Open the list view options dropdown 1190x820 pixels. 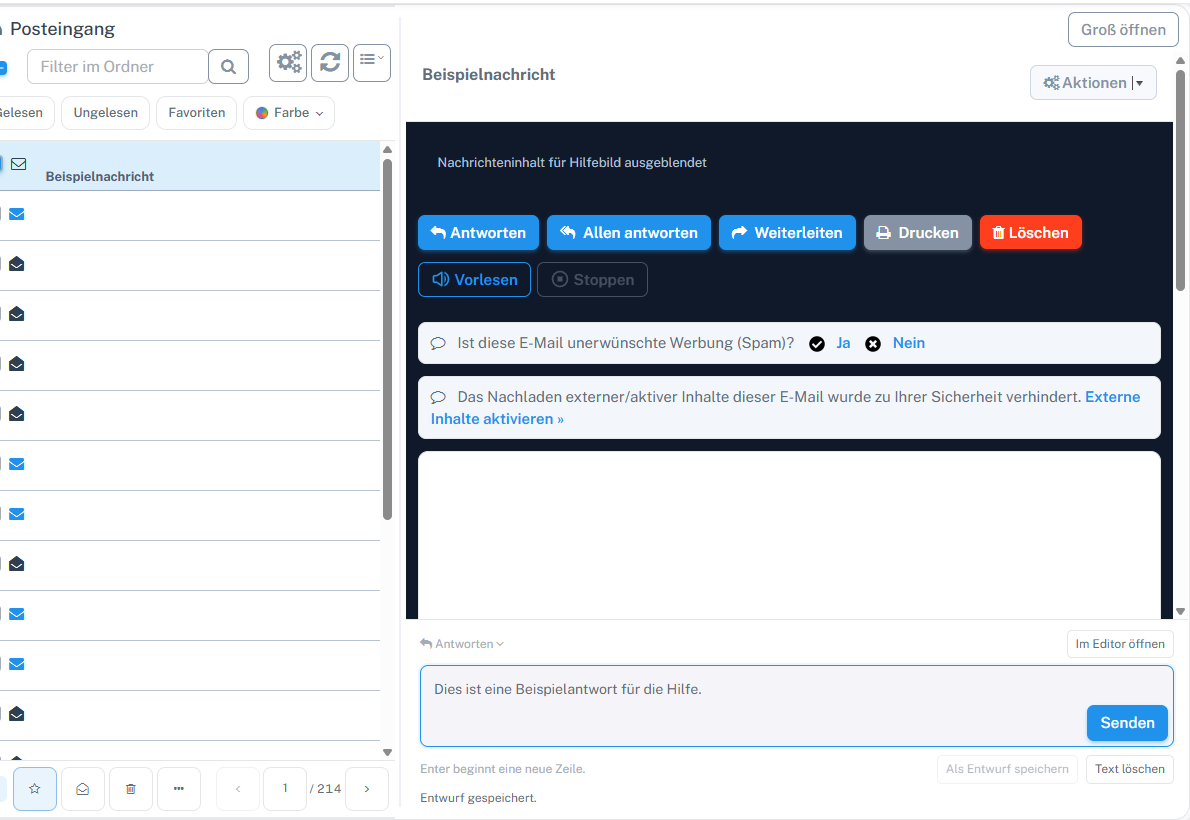pyautogui.click(x=372, y=62)
